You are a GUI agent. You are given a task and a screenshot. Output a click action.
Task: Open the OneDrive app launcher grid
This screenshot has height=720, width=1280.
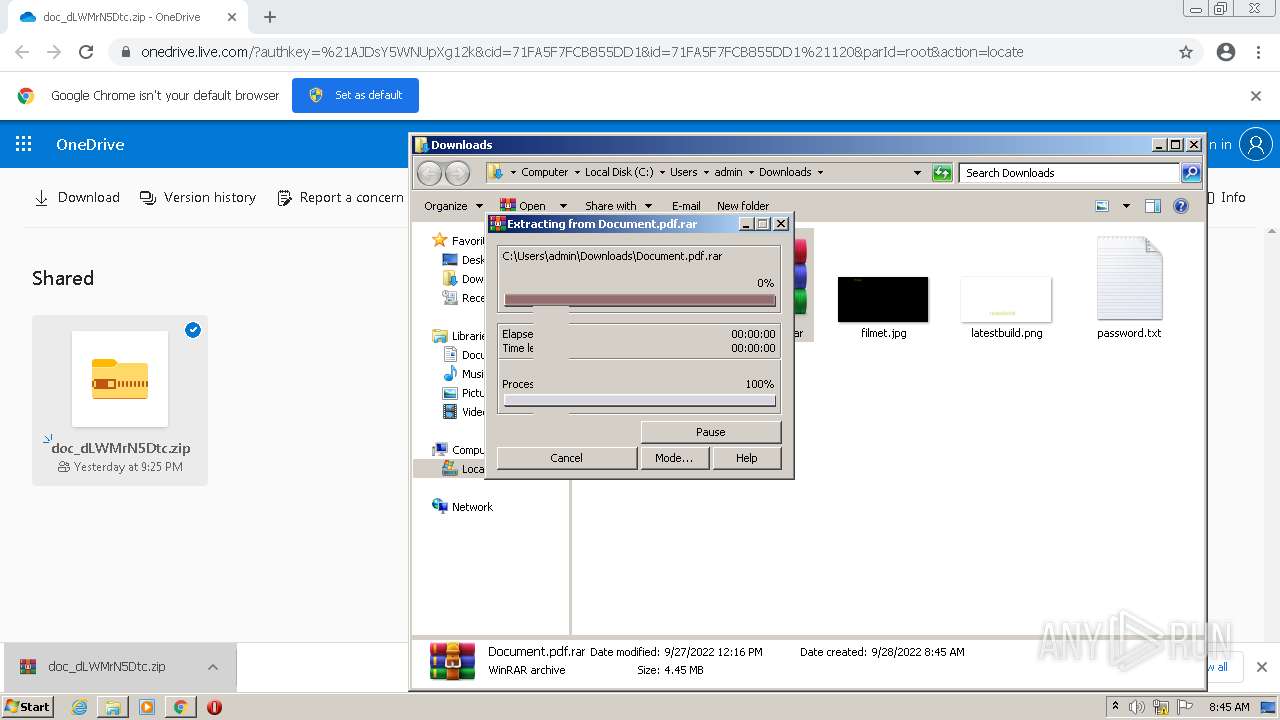pos(23,144)
